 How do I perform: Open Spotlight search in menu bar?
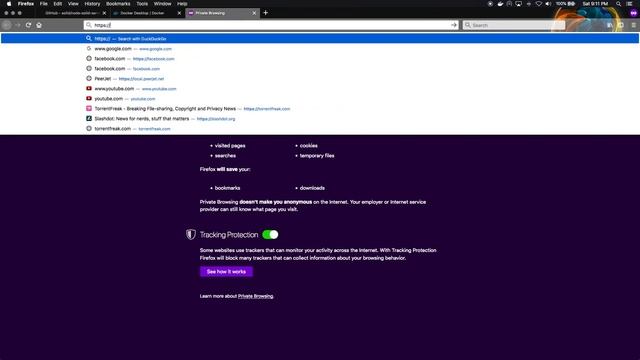[x=618, y=4]
